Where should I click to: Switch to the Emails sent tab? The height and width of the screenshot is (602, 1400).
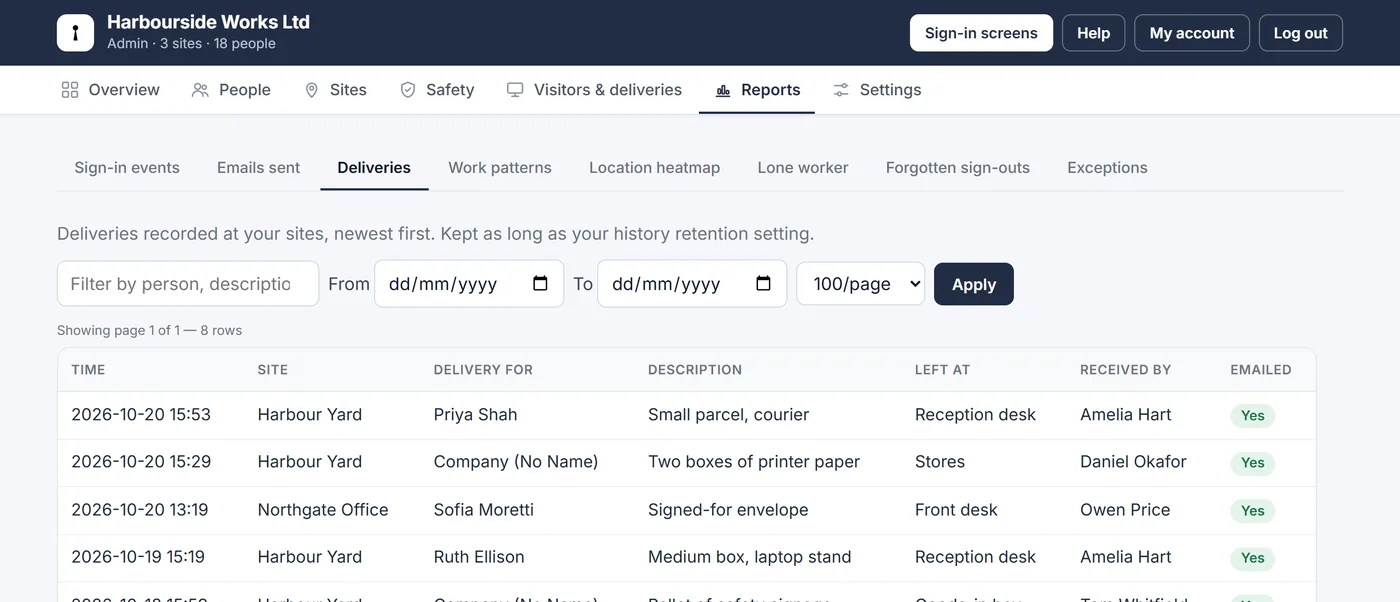click(258, 168)
